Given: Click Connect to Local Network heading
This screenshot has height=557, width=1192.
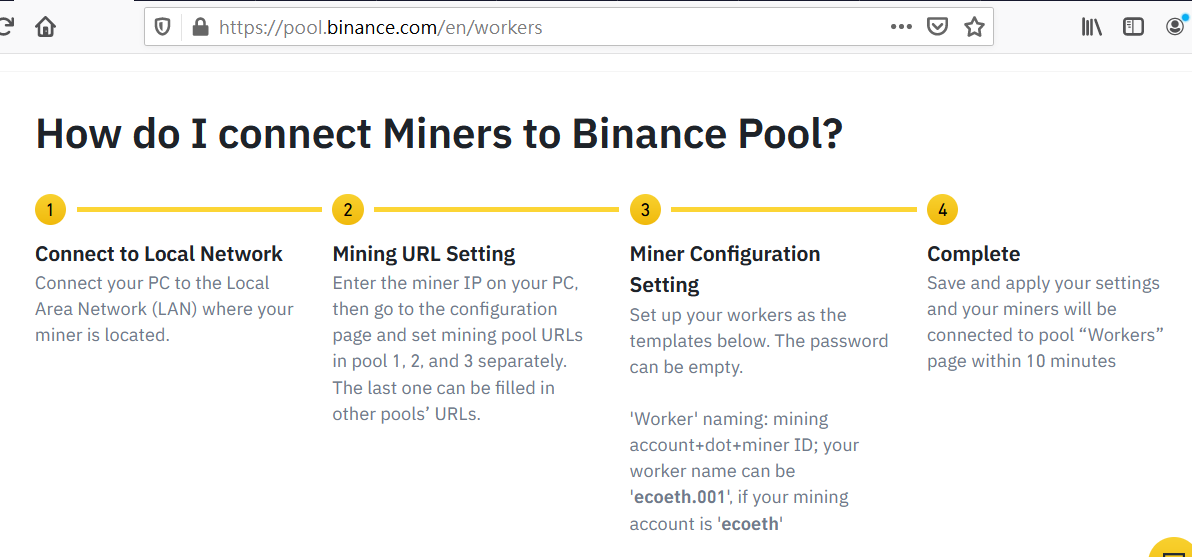Looking at the screenshot, I should (159, 253).
